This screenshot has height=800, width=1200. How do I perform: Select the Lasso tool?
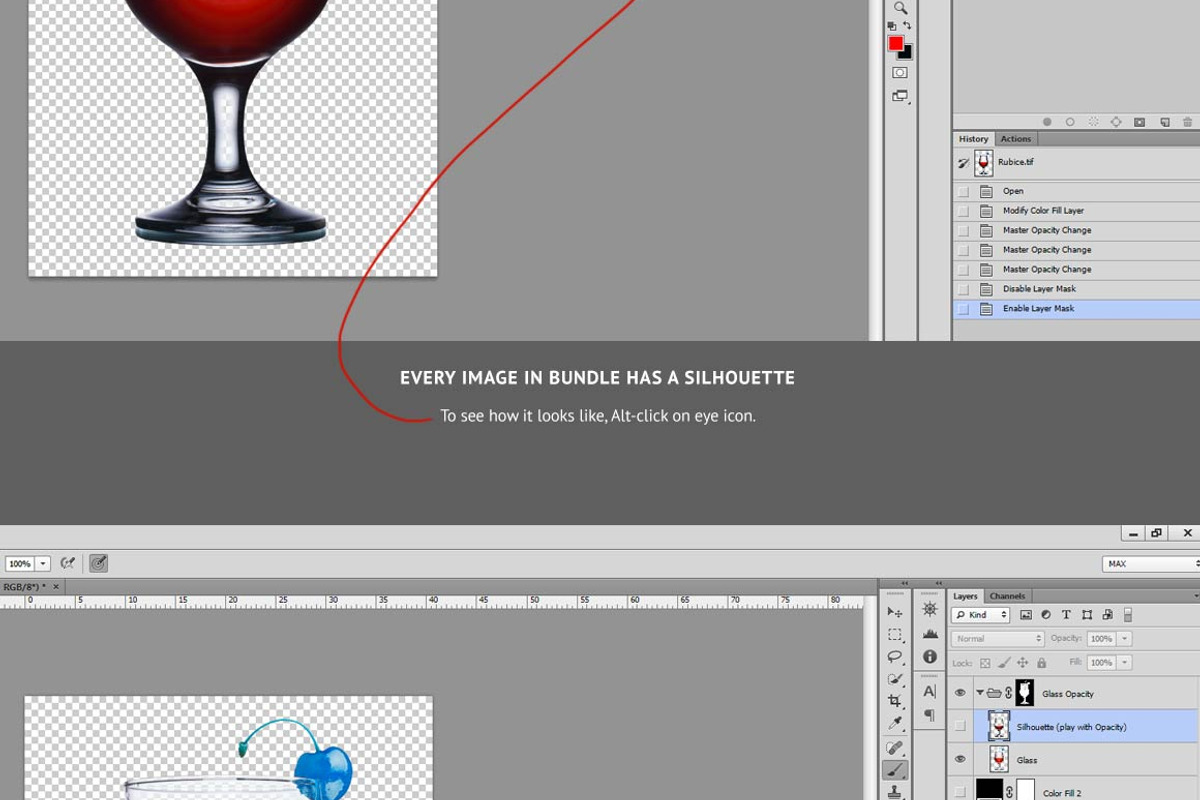895,657
